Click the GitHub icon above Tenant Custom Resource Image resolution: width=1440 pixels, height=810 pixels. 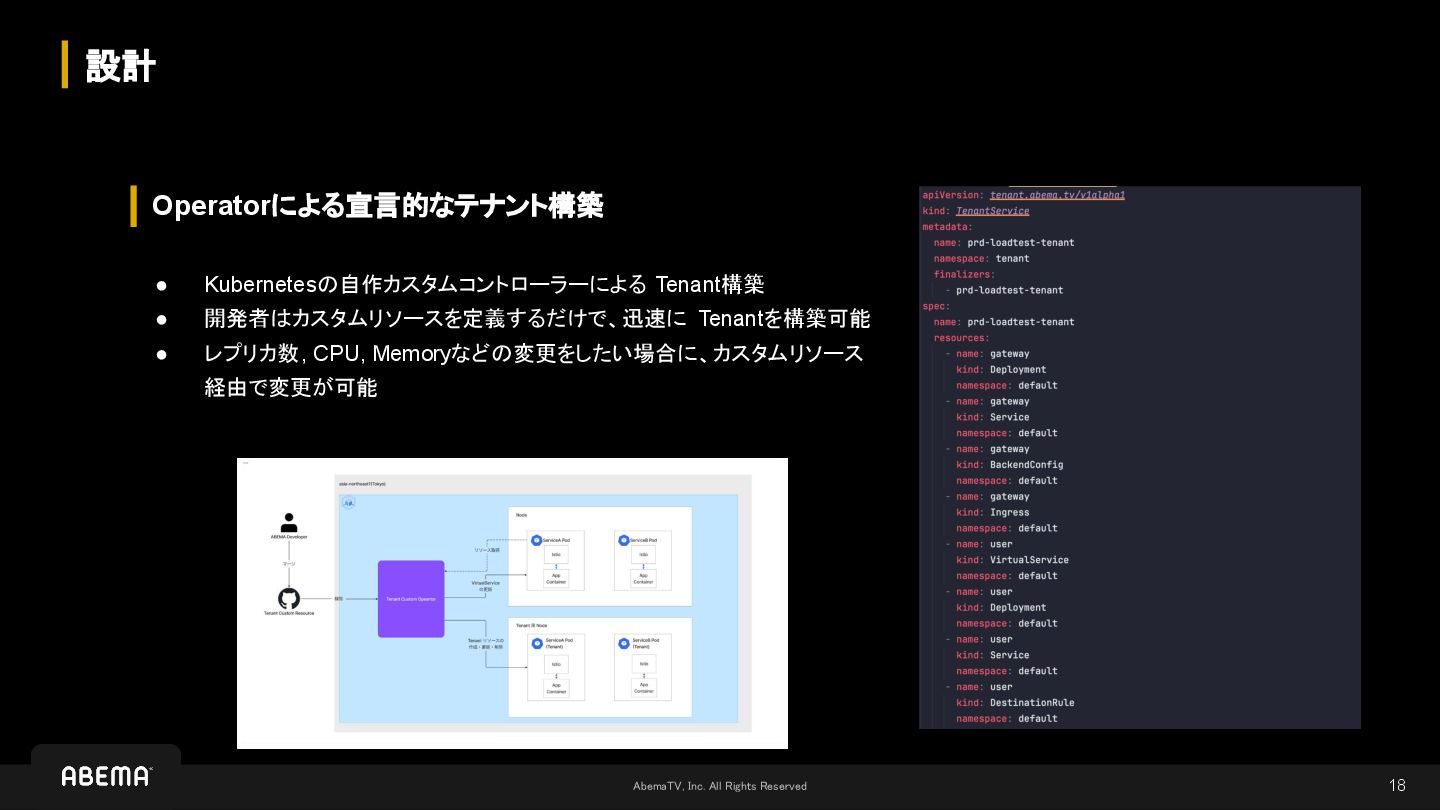(289, 598)
